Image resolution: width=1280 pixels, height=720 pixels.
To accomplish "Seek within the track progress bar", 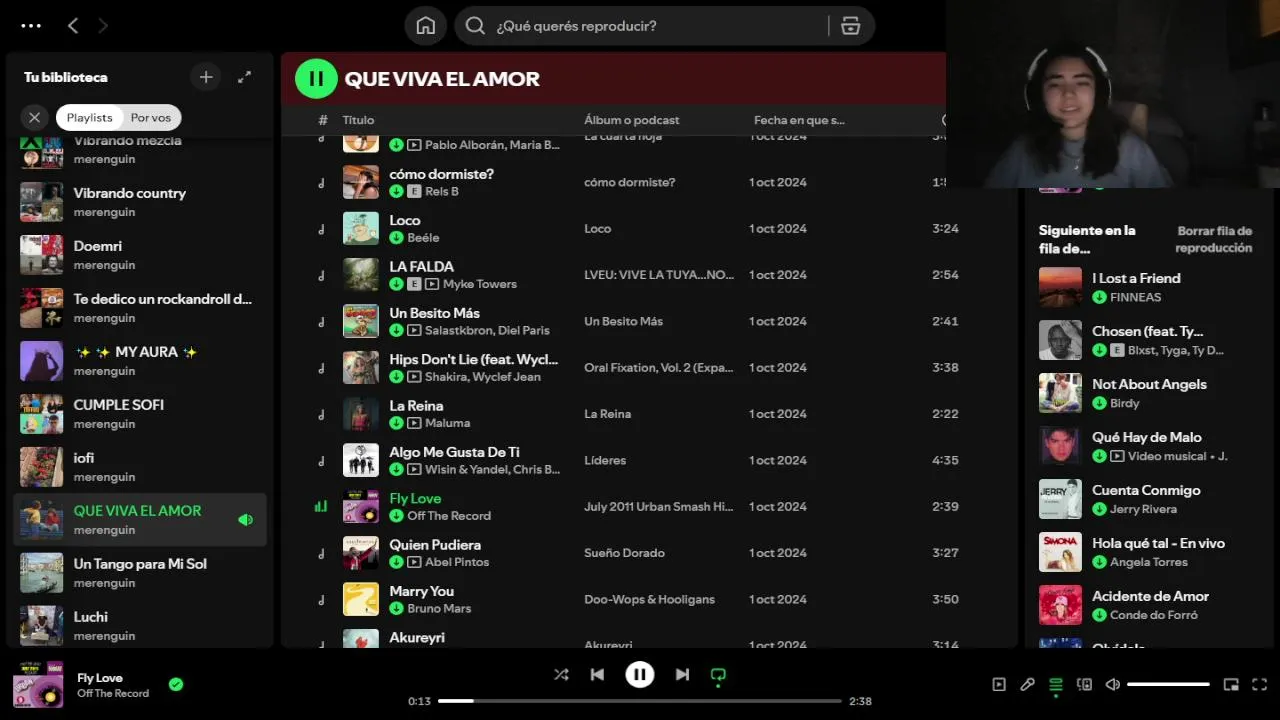I will pyautogui.click(x=640, y=701).
